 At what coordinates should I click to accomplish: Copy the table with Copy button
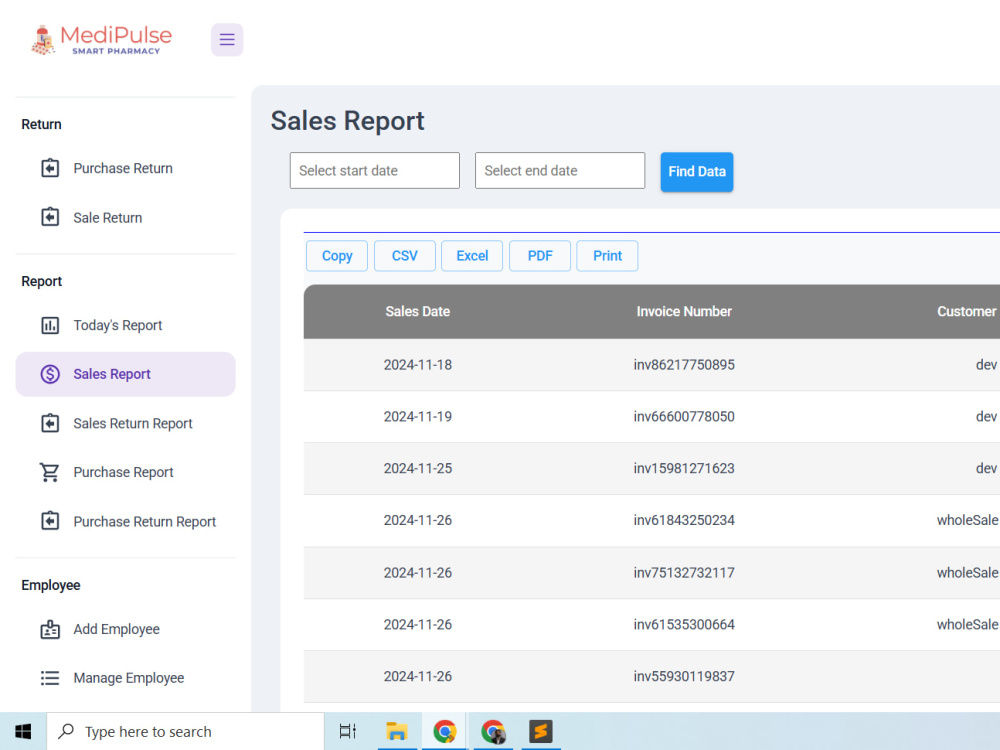(x=337, y=256)
